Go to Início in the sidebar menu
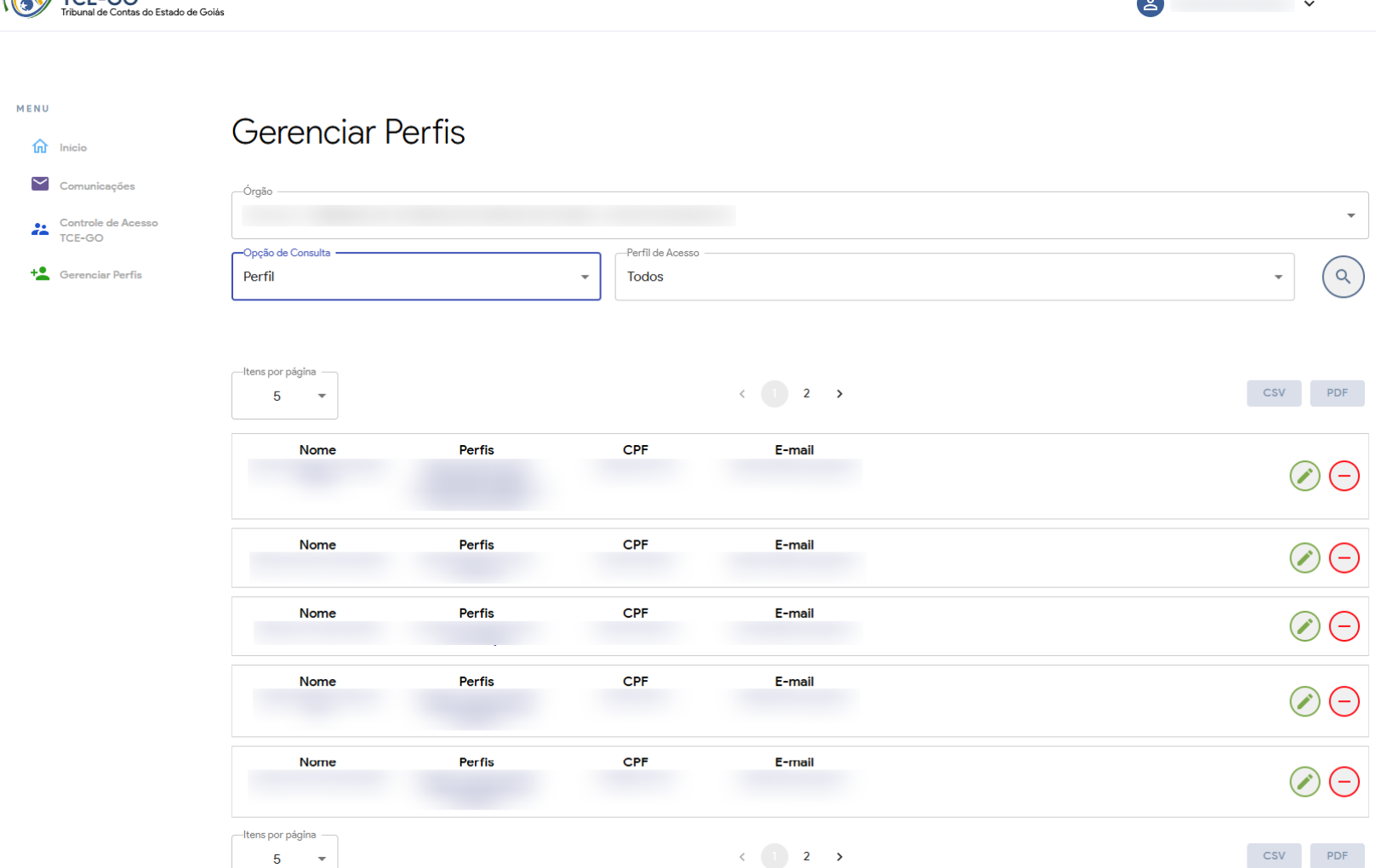The height and width of the screenshot is (868, 1376). [x=72, y=147]
